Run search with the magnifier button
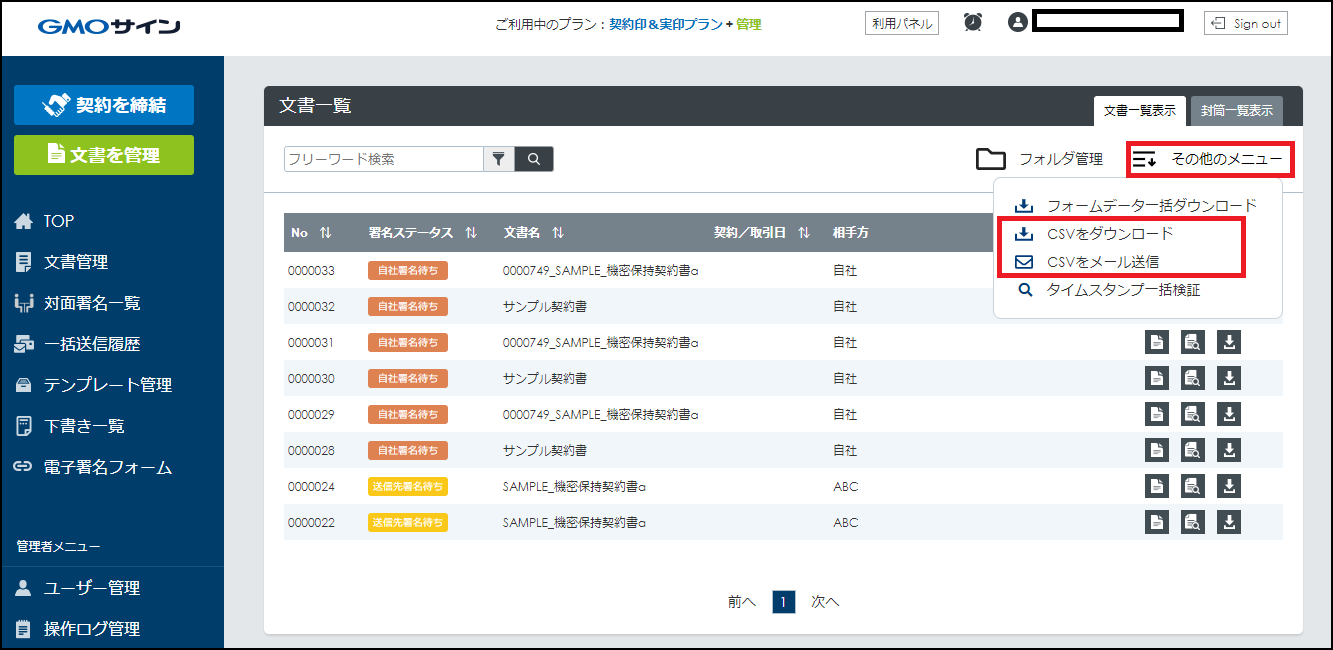The width and height of the screenshot is (1333, 650). (x=534, y=159)
